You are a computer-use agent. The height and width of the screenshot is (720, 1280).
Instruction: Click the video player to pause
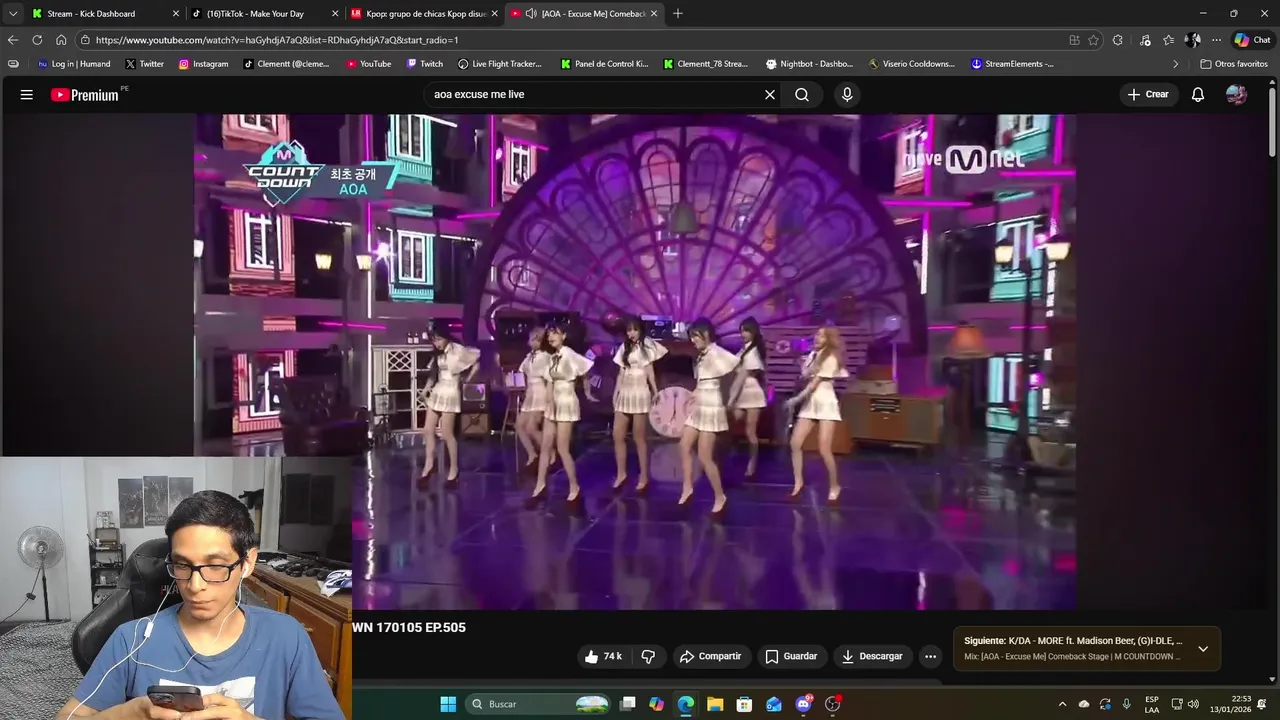tap(635, 362)
